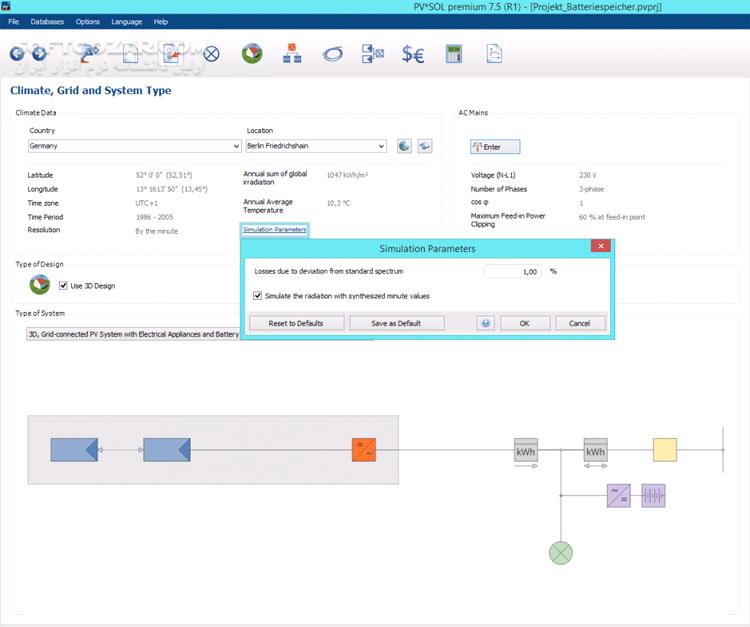Select the purple battery inverter symbol
The image size is (750, 627).
619,495
